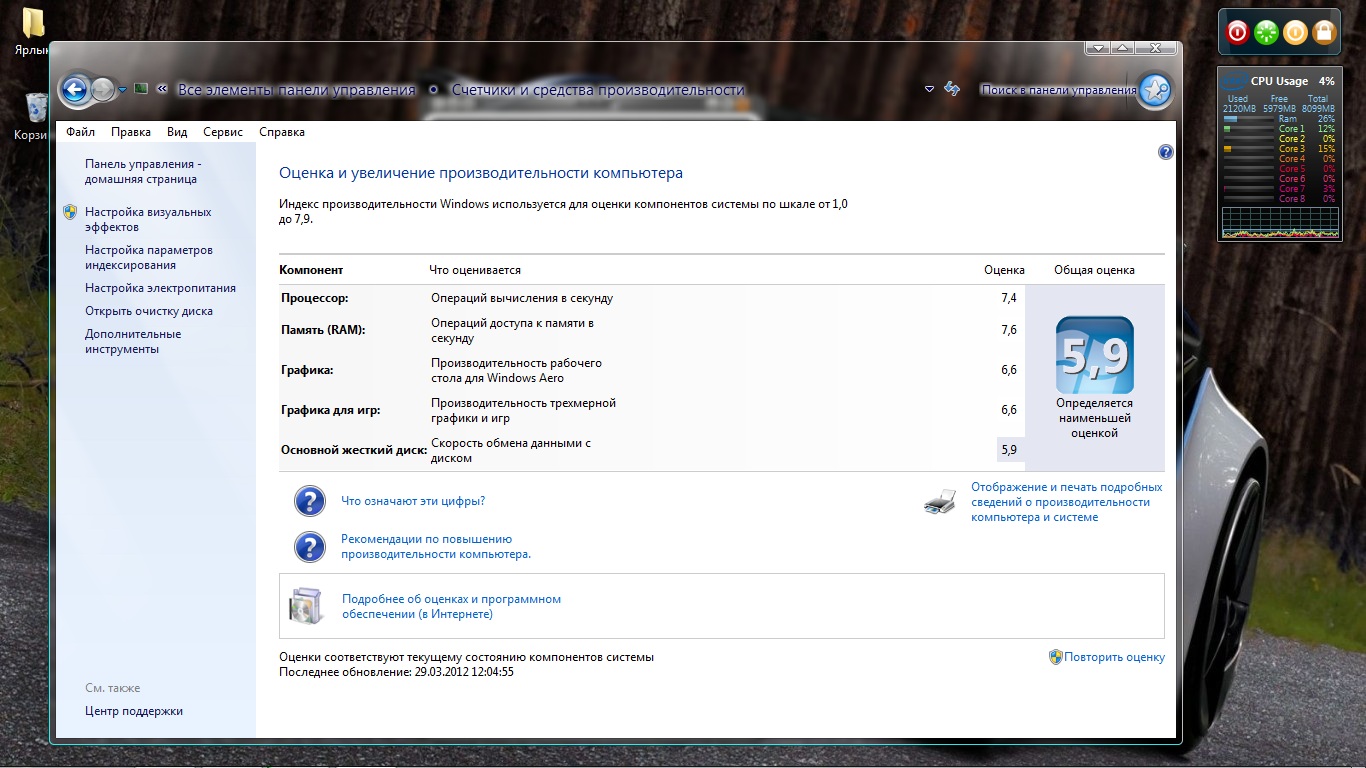Focus the 'Поиск в панели управления' search box
The width and height of the screenshot is (1366, 768).
pos(1058,90)
